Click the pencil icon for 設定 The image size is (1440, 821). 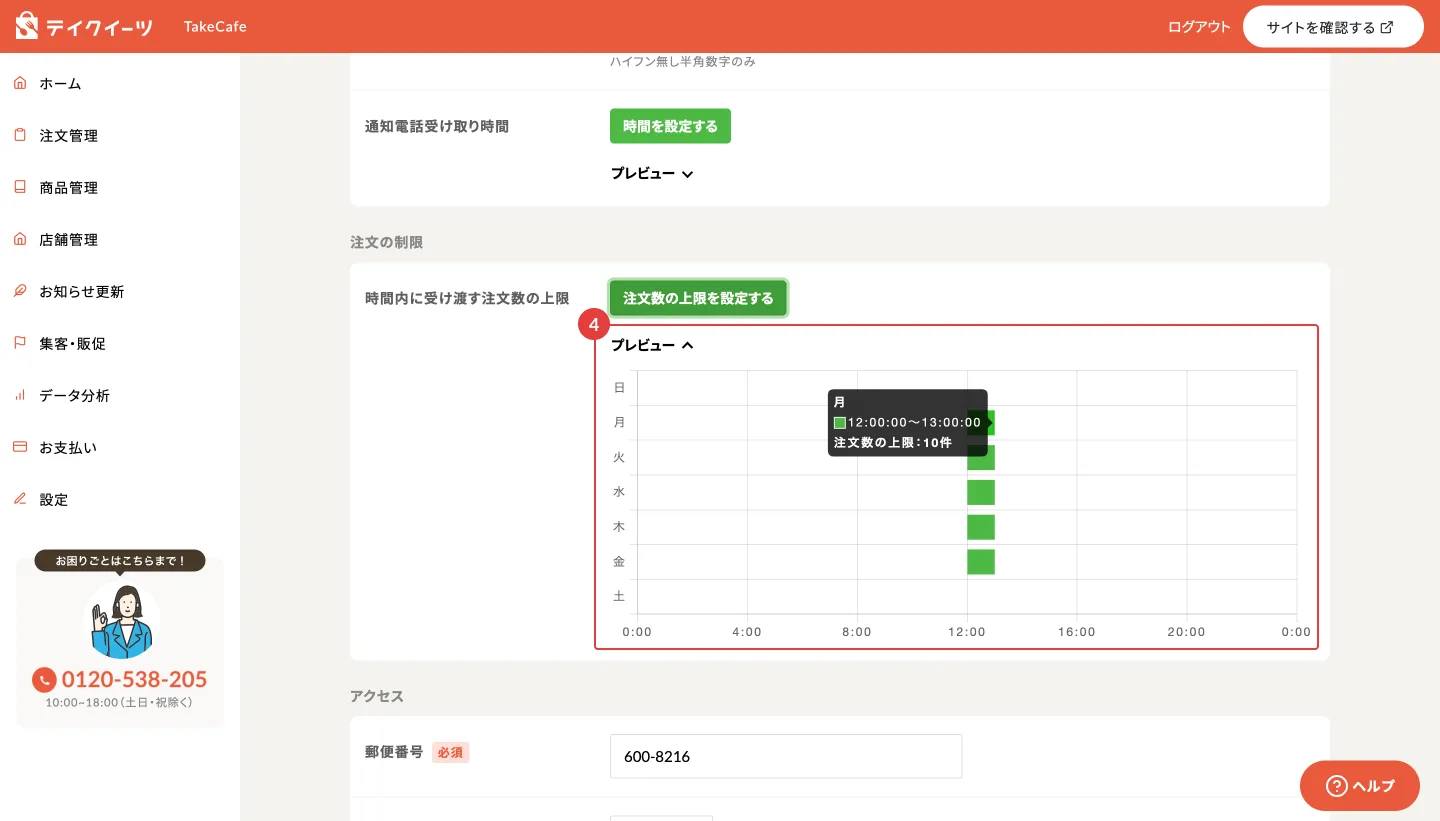pyautogui.click(x=20, y=500)
